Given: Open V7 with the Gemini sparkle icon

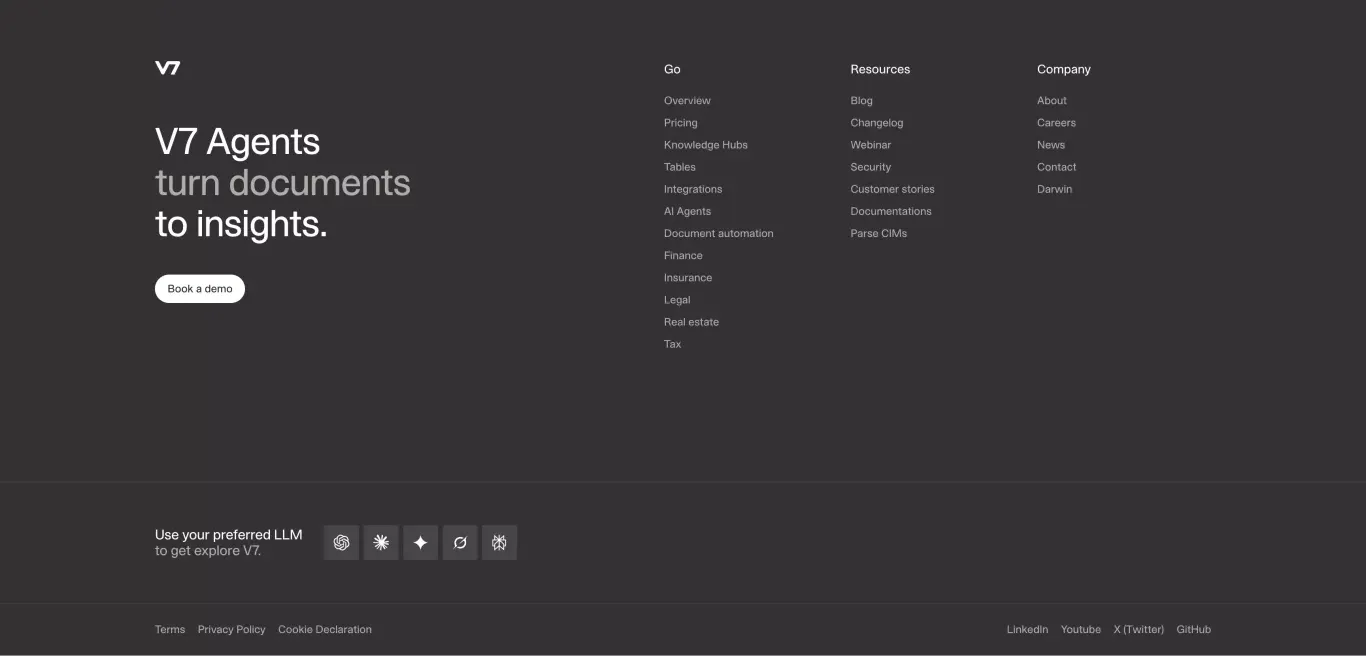Looking at the screenshot, I should coord(420,543).
